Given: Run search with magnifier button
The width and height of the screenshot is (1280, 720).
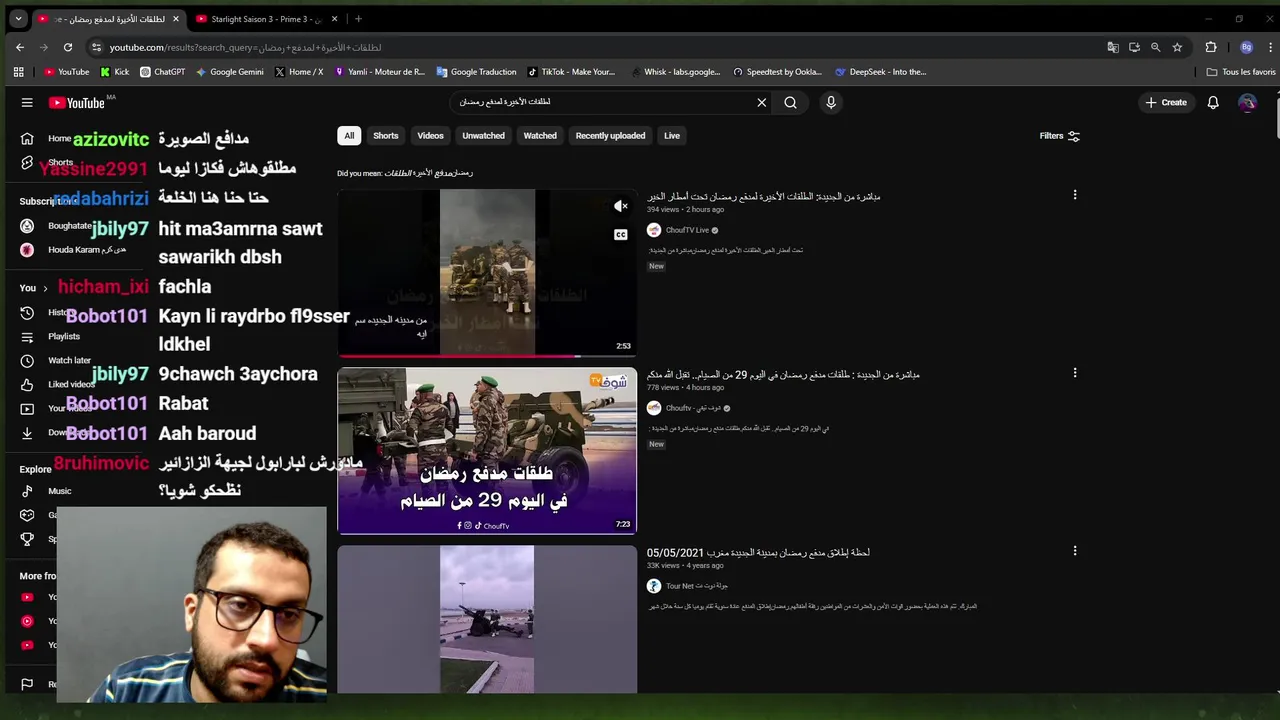Looking at the screenshot, I should [790, 102].
